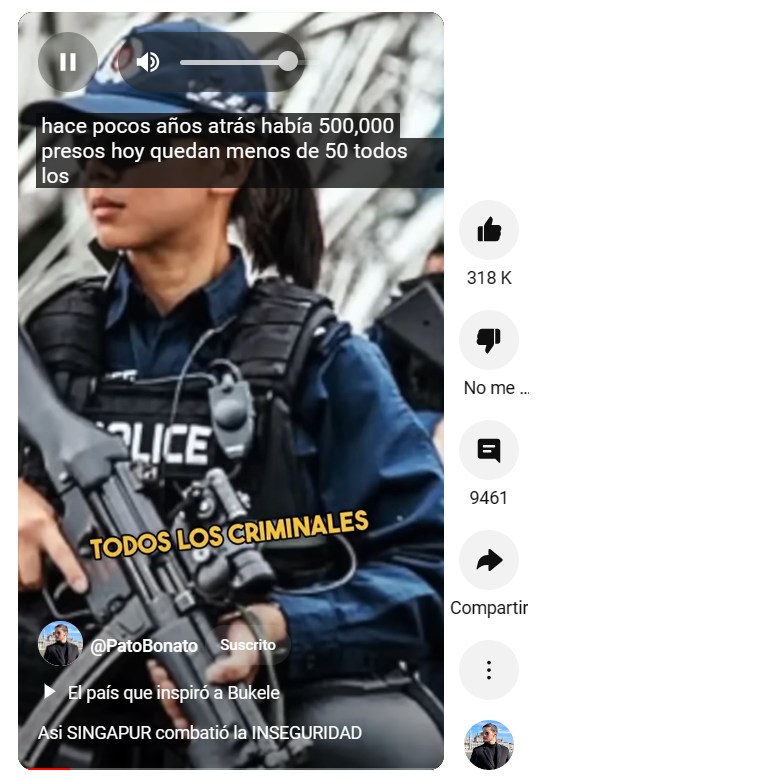Adjust the volume slider handle

(288, 62)
